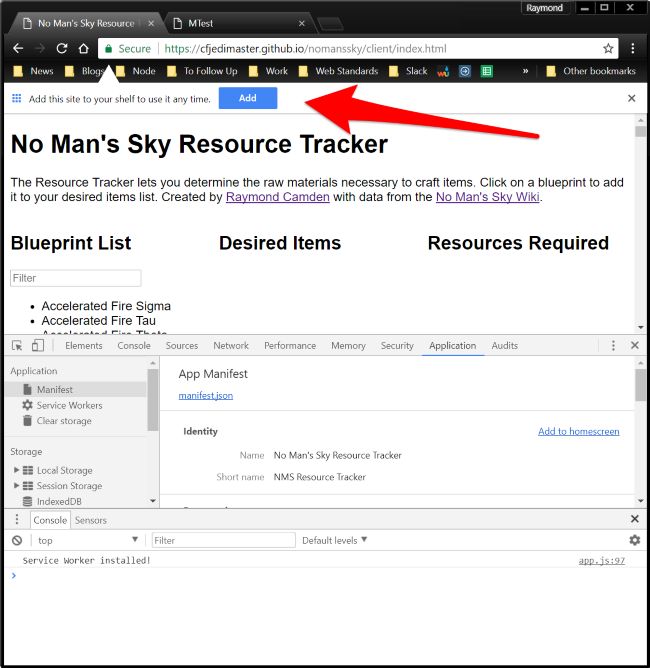
Task: Open console settings gear
Action: [635, 540]
